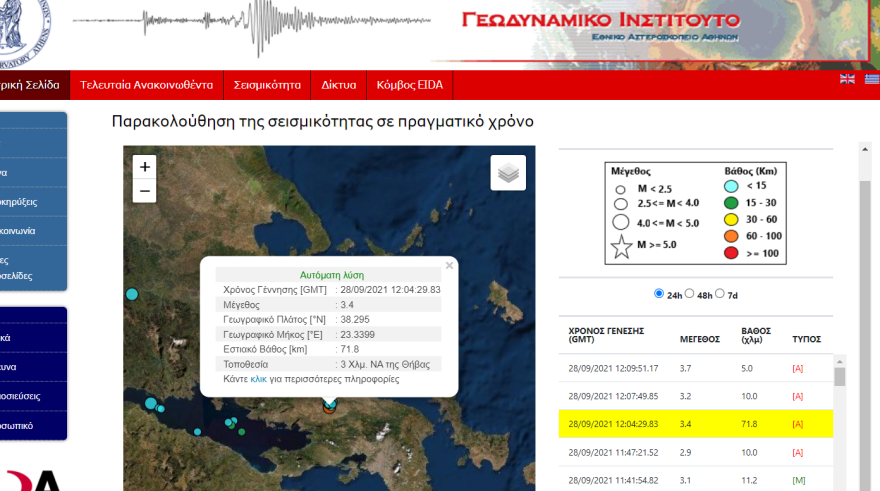This screenshot has height=491, width=880.
Task: Click the yellow '30 - 60' depth swatch
Action: tap(731, 219)
